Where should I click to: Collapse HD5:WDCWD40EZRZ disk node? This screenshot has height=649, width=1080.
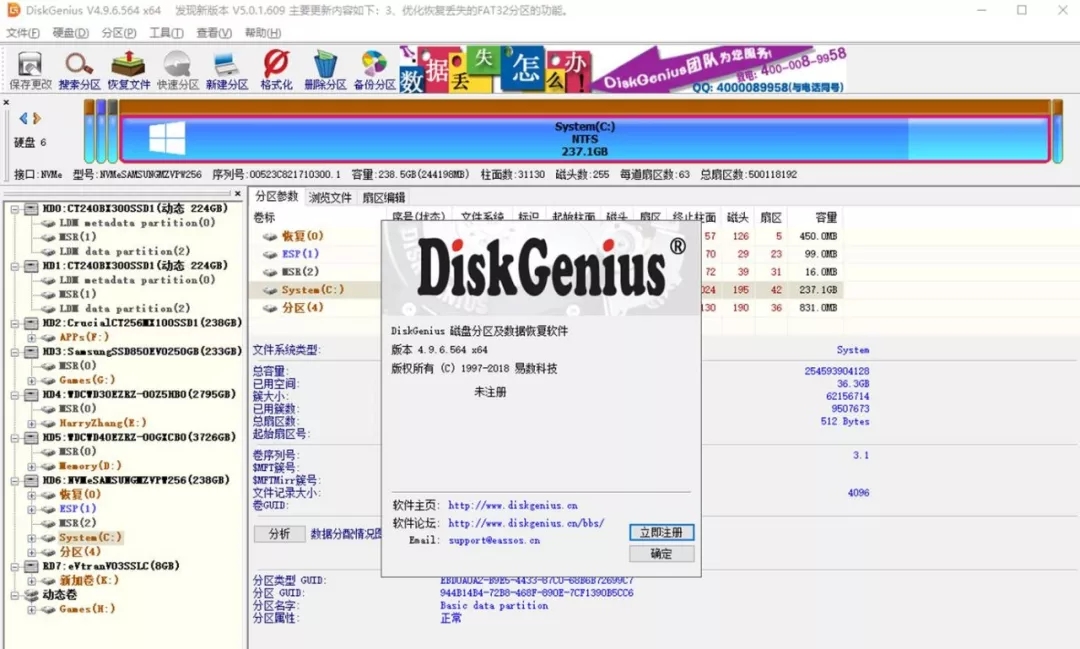14,437
